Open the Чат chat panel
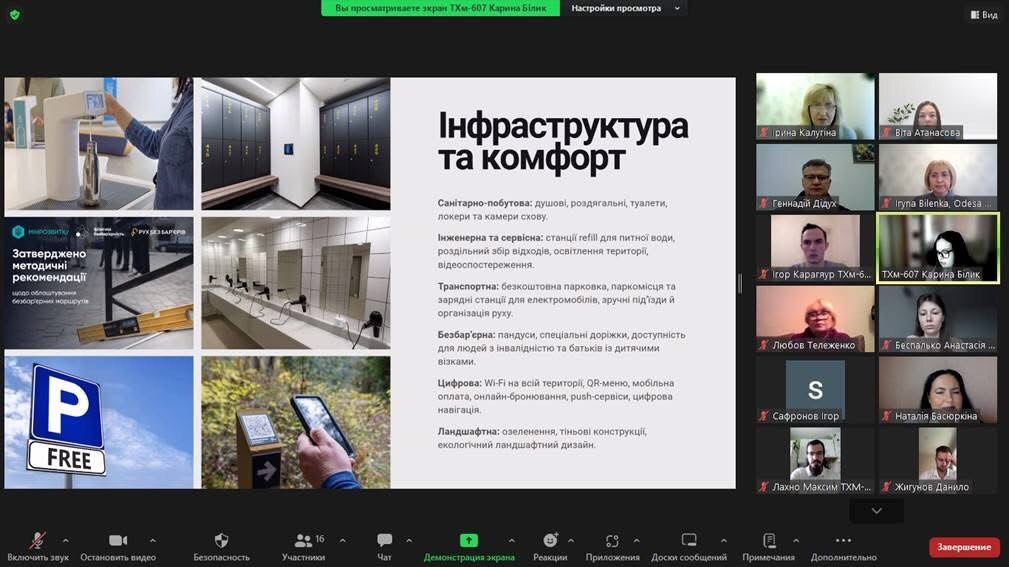Image resolution: width=1009 pixels, height=567 pixels. click(384, 541)
